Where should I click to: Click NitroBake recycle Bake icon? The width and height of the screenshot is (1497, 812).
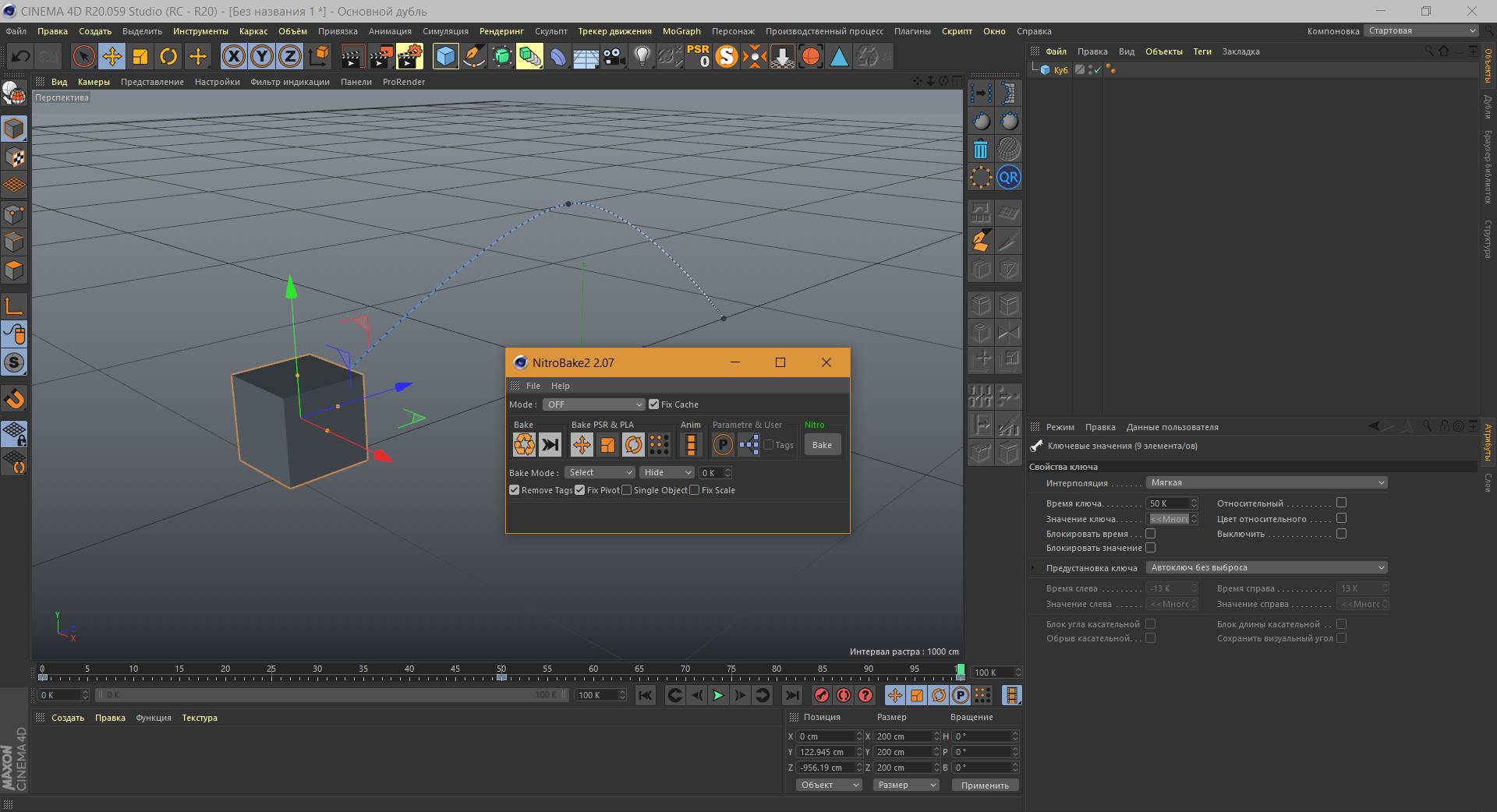[524, 445]
